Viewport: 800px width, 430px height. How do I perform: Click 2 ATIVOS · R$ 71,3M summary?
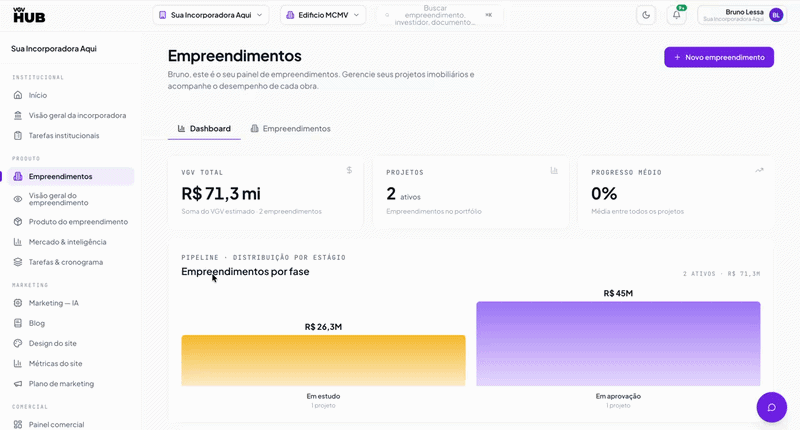click(721, 274)
